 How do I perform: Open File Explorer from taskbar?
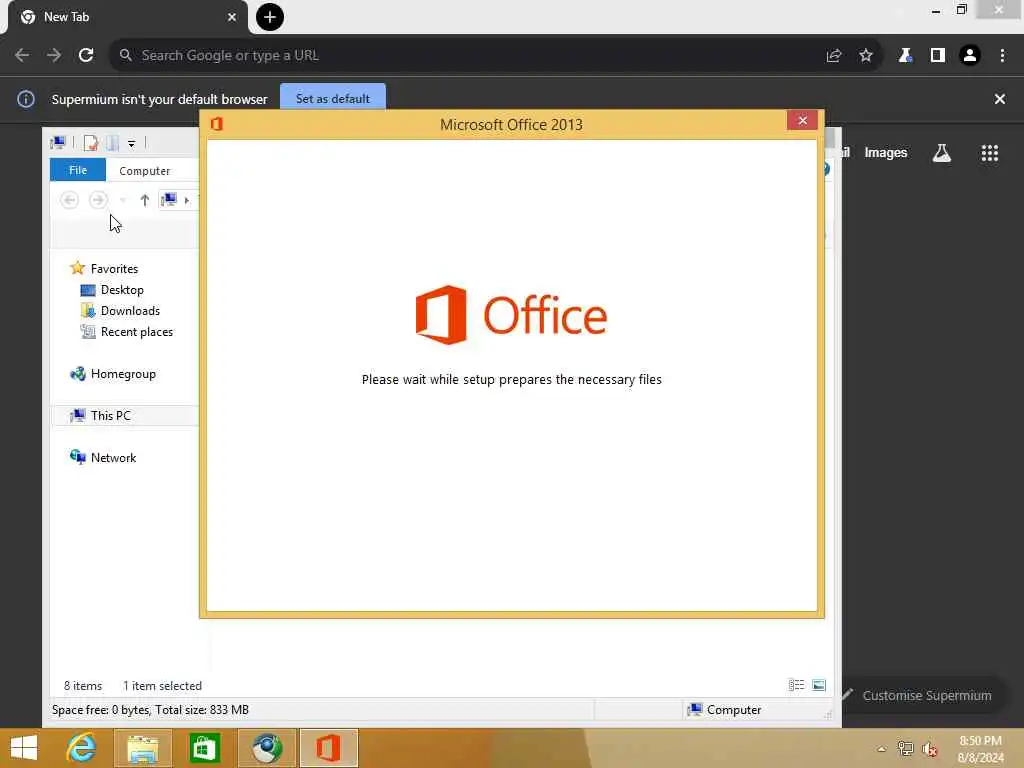tap(143, 748)
